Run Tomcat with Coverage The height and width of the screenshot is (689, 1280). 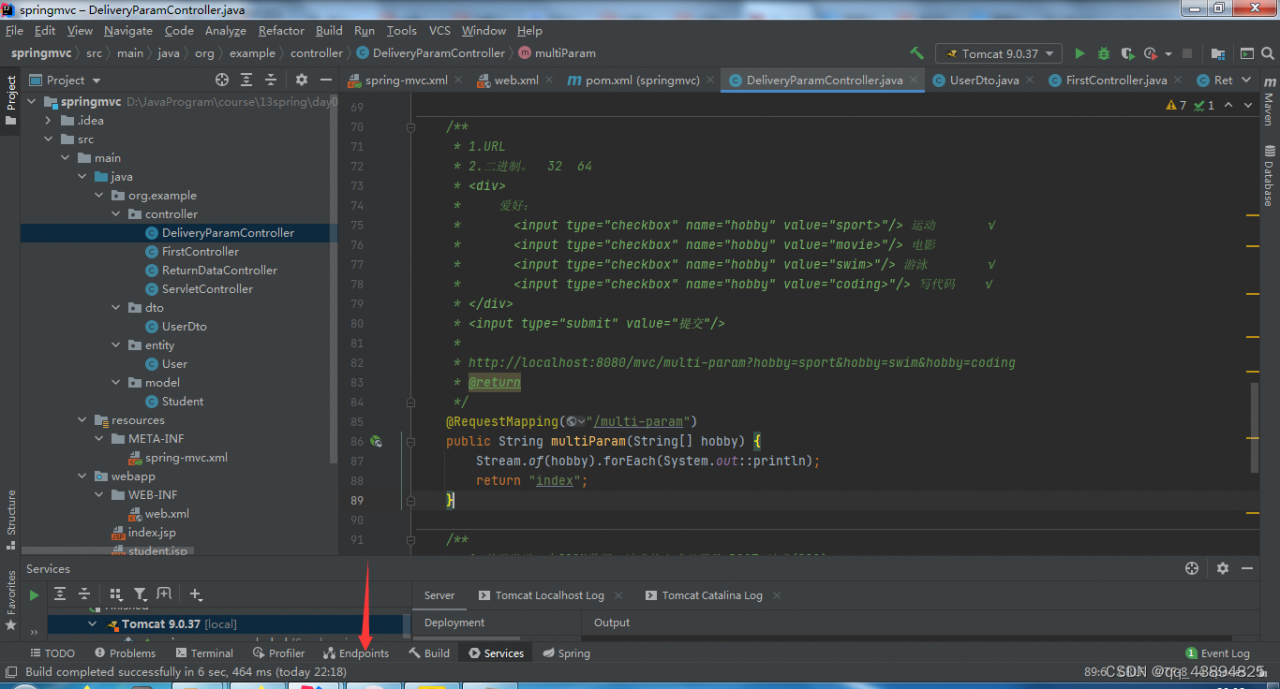click(1127, 52)
